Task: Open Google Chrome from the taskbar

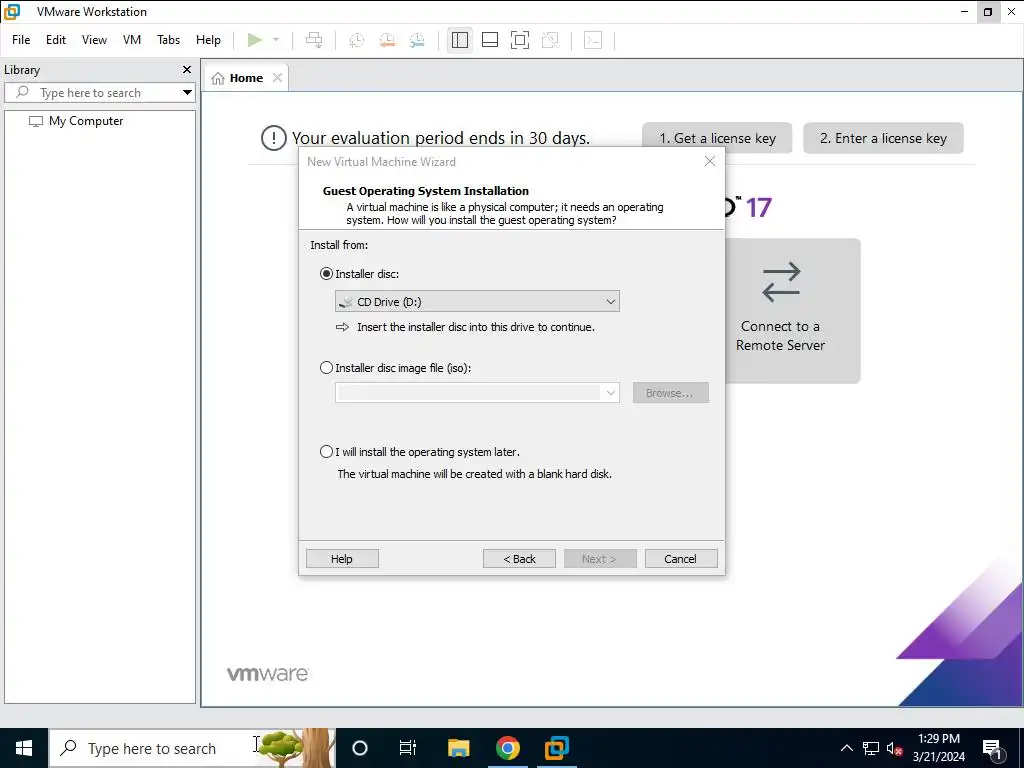Action: click(x=507, y=748)
